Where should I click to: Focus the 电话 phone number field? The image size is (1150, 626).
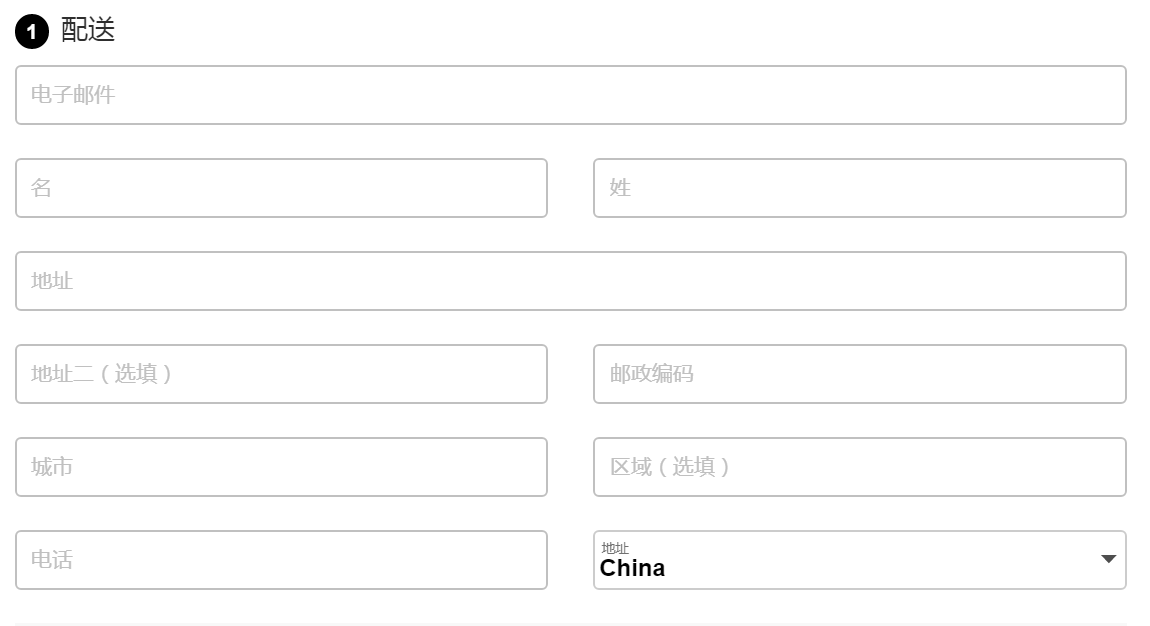pos(281,560)
